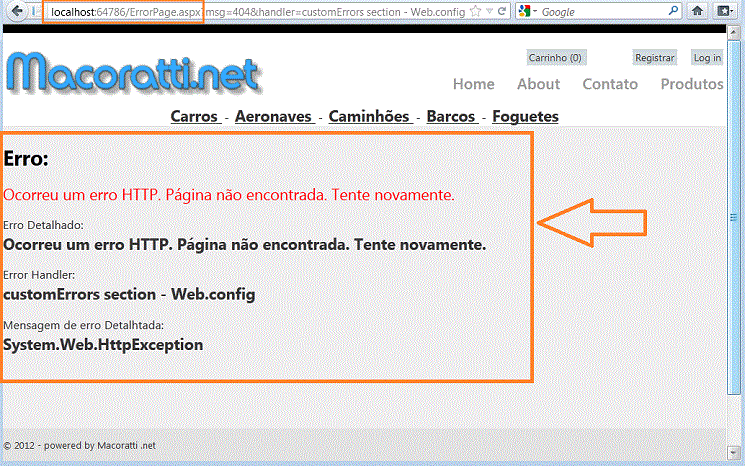Select the Carros category link
Viewport: 745px width, 466px height.
195,116
